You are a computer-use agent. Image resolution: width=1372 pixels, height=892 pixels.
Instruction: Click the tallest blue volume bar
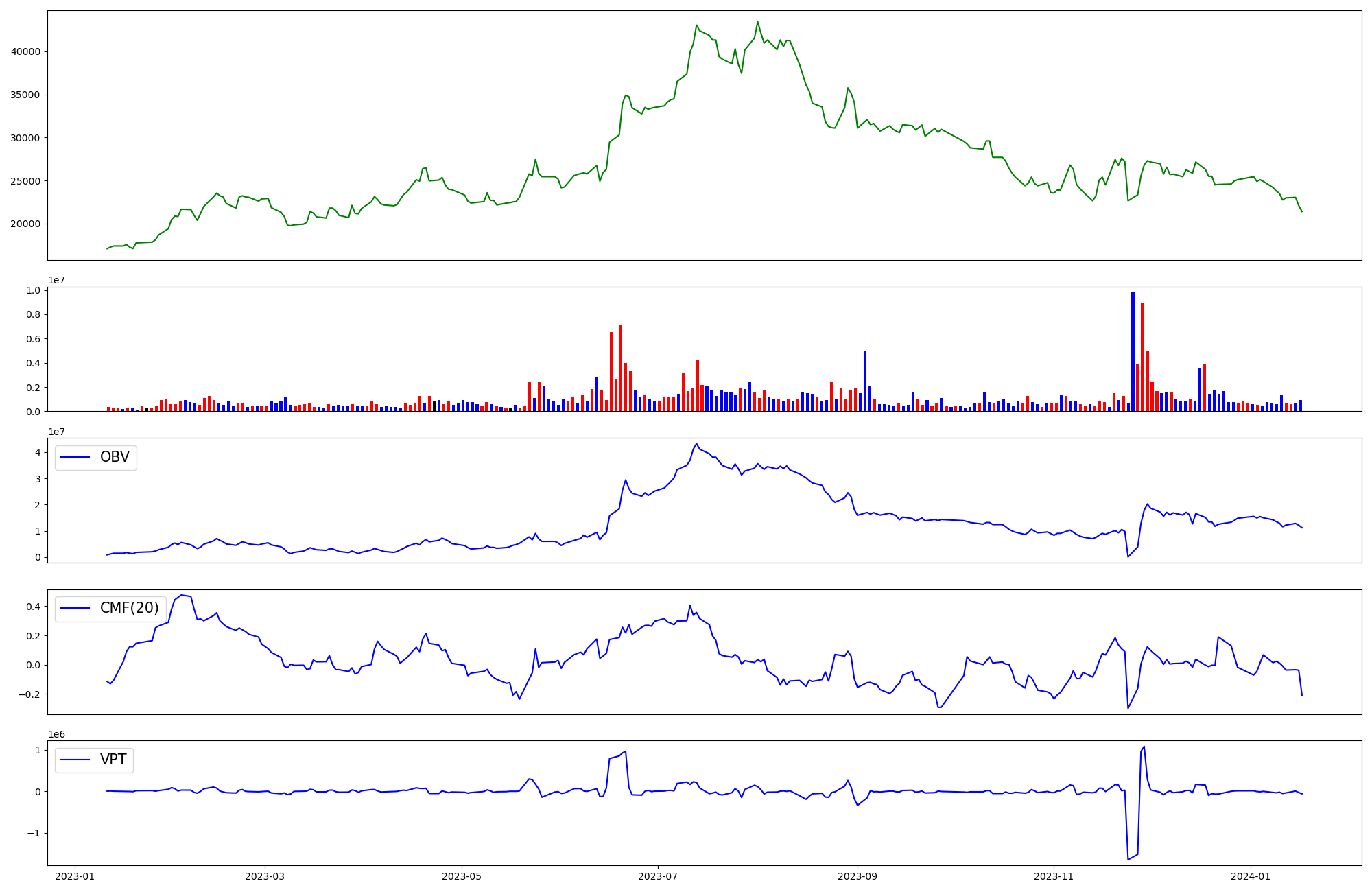pos(1133,351)
